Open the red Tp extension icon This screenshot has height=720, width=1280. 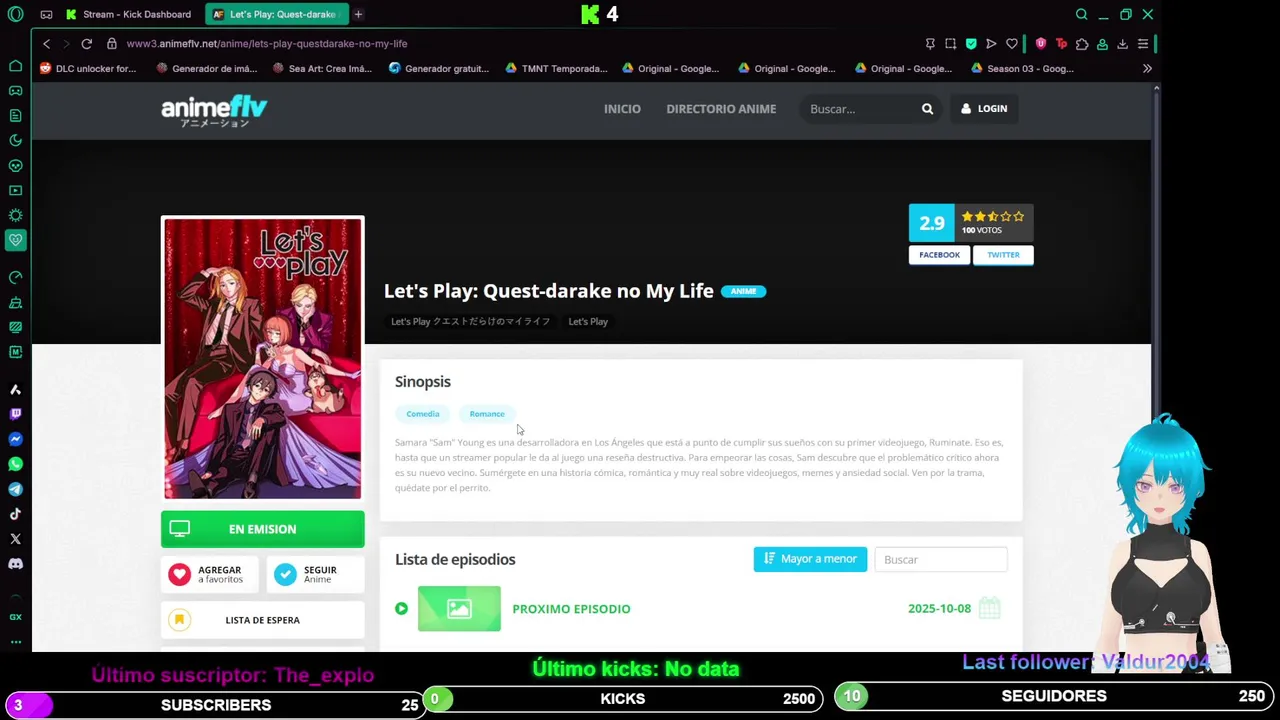point(1061,44)
